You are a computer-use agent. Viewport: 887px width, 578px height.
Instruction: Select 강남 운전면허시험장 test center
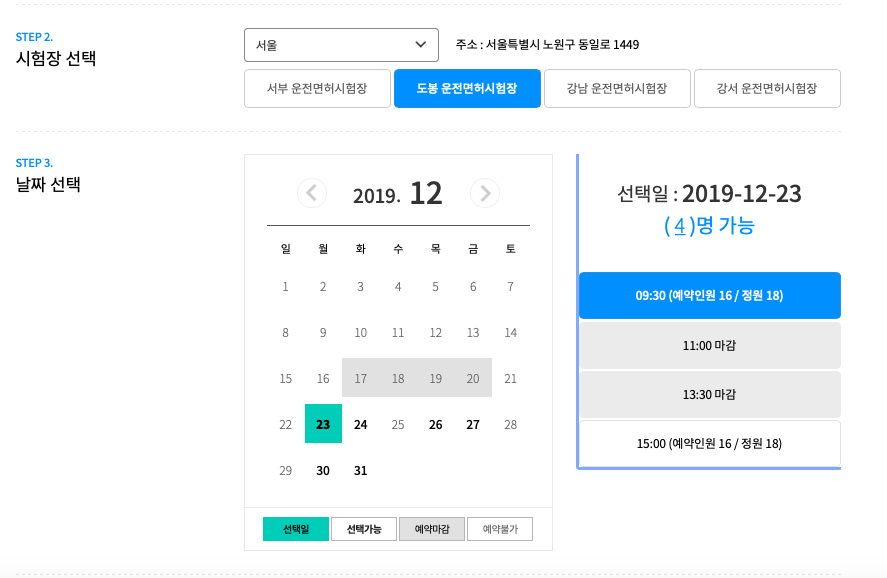(617, 88)
